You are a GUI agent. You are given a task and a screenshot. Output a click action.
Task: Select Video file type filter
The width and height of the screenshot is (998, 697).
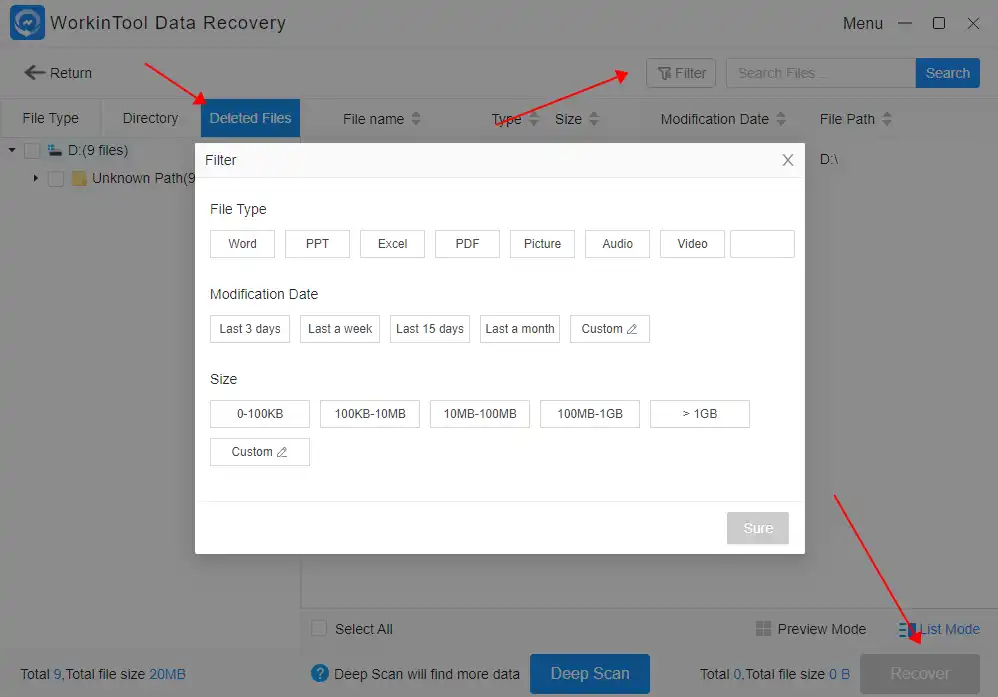point(692,244)
